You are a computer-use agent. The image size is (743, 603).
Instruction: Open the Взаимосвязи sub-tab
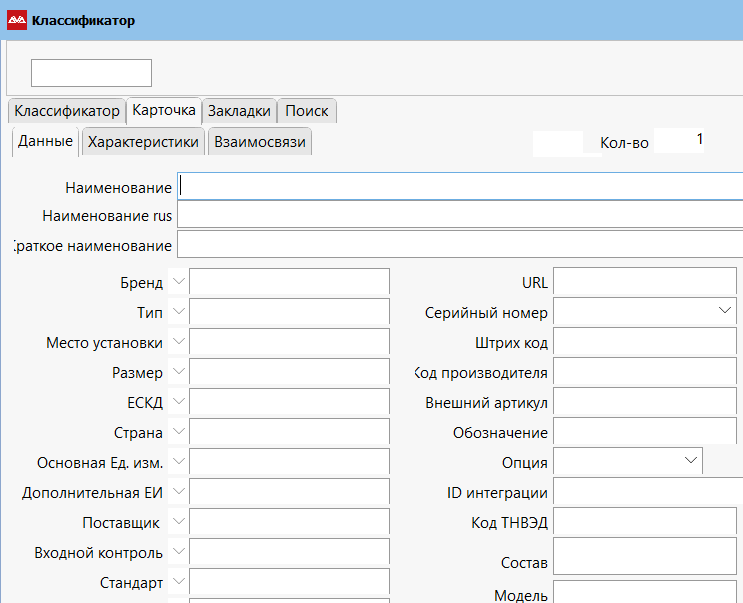[259, 142]
